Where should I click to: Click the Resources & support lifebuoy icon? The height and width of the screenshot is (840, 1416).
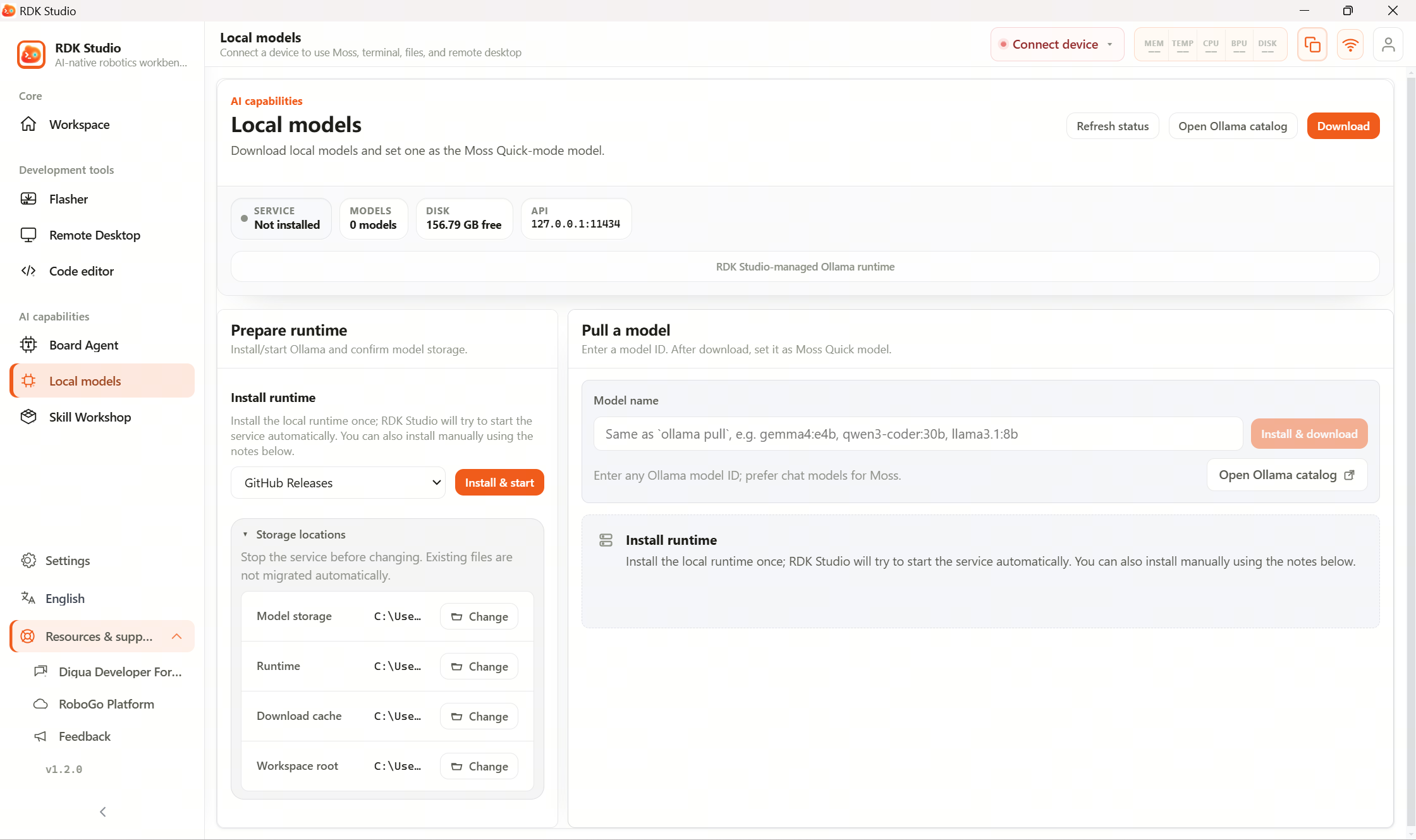(28, 636)
